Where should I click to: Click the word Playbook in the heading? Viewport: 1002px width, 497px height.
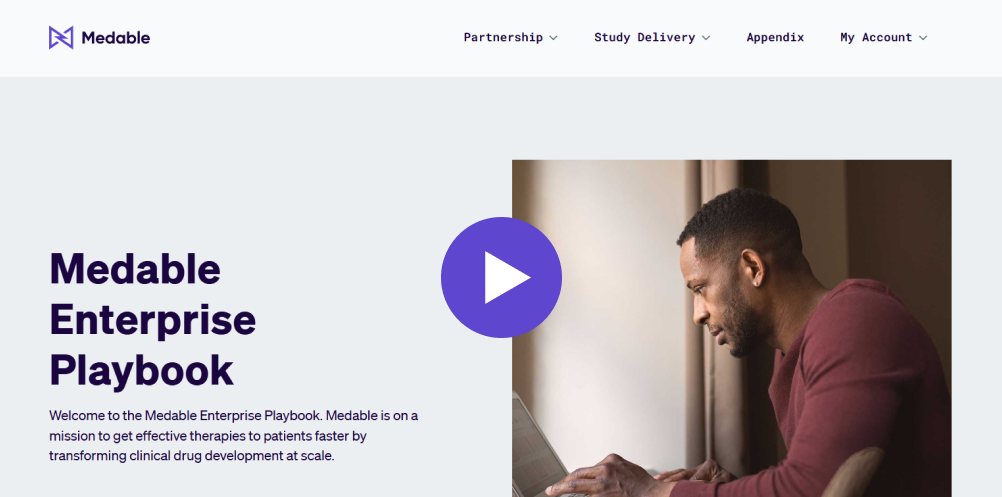tap(142, 370)
